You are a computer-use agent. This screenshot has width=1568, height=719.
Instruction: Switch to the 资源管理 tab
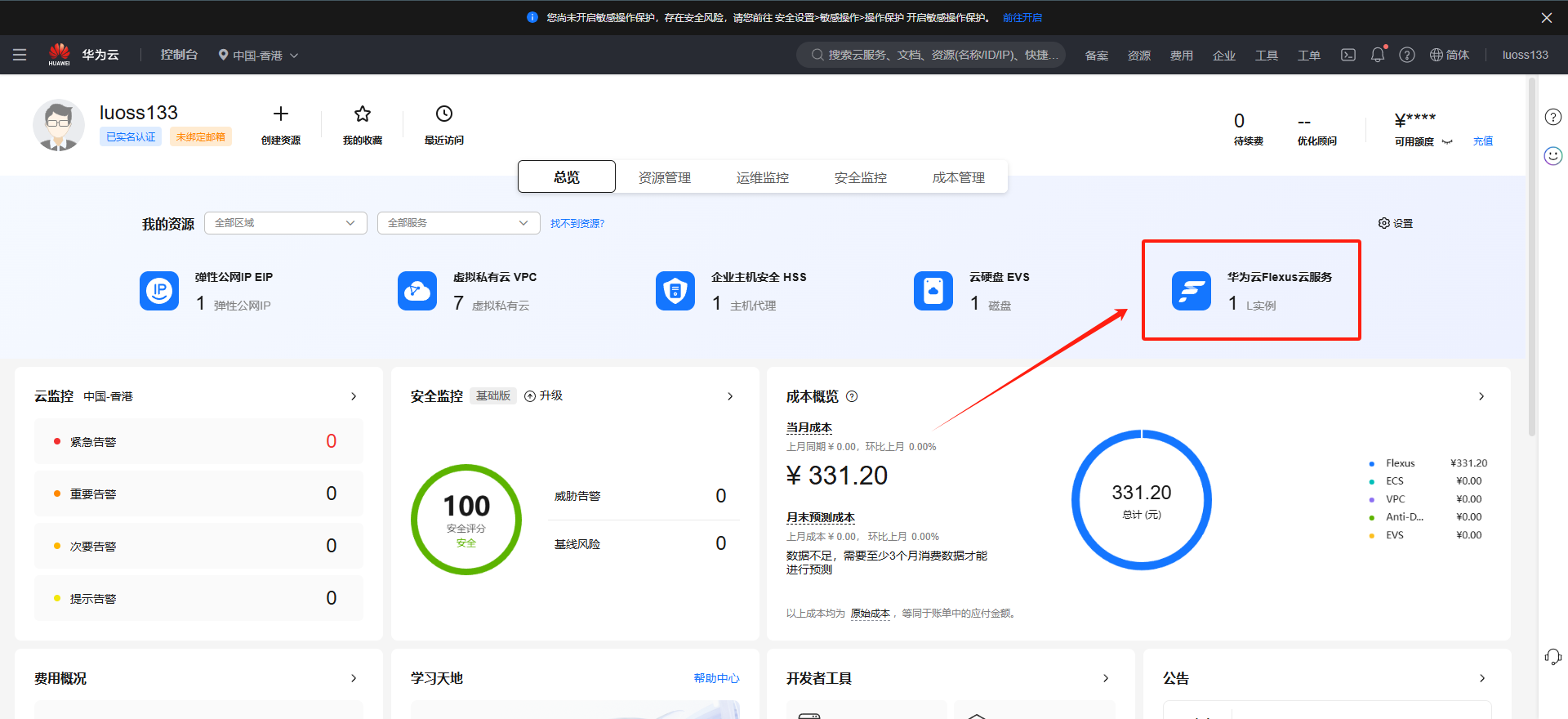[664, 177]
